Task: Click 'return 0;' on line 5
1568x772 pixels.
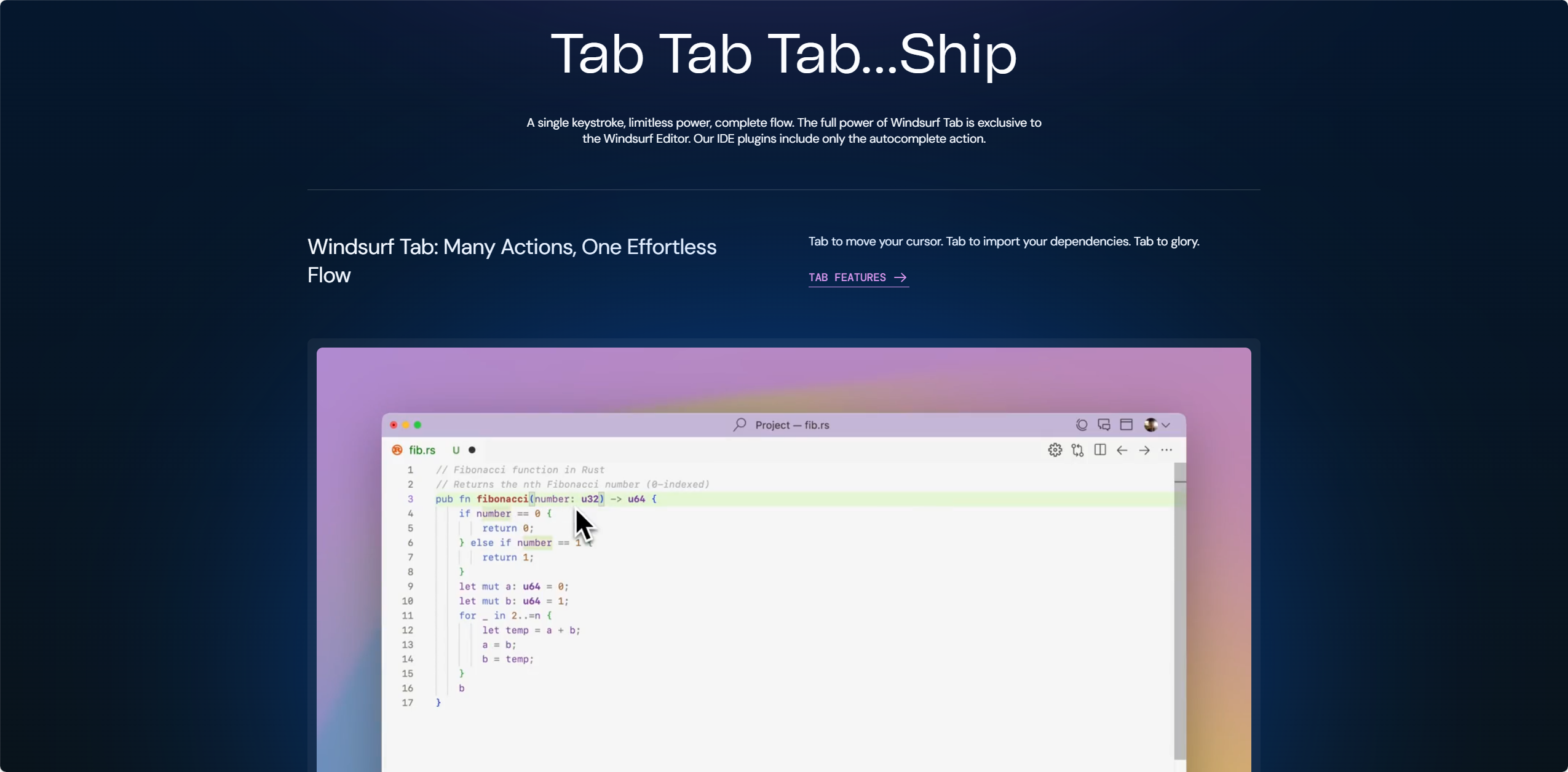Action: [508, 528]
